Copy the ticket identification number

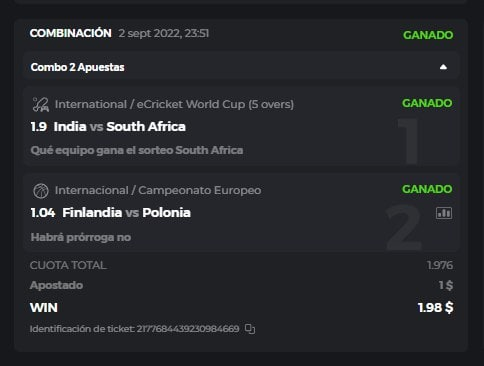[x=250, y=329]
